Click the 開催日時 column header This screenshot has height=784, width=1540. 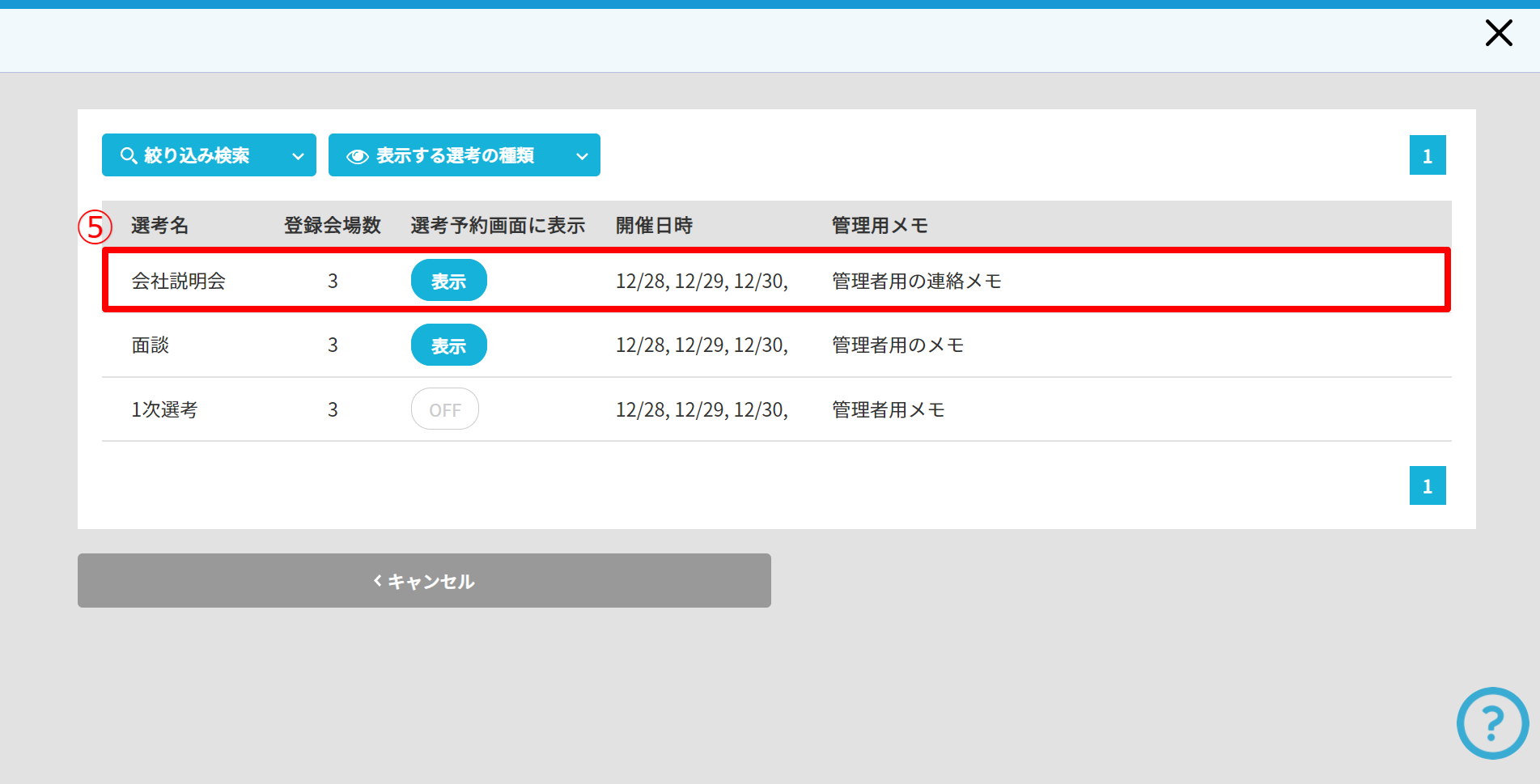tap(654, 226)
